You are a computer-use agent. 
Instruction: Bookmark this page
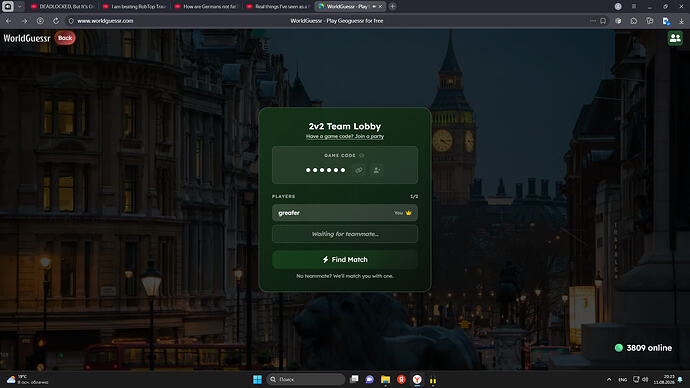coord(603,21)
